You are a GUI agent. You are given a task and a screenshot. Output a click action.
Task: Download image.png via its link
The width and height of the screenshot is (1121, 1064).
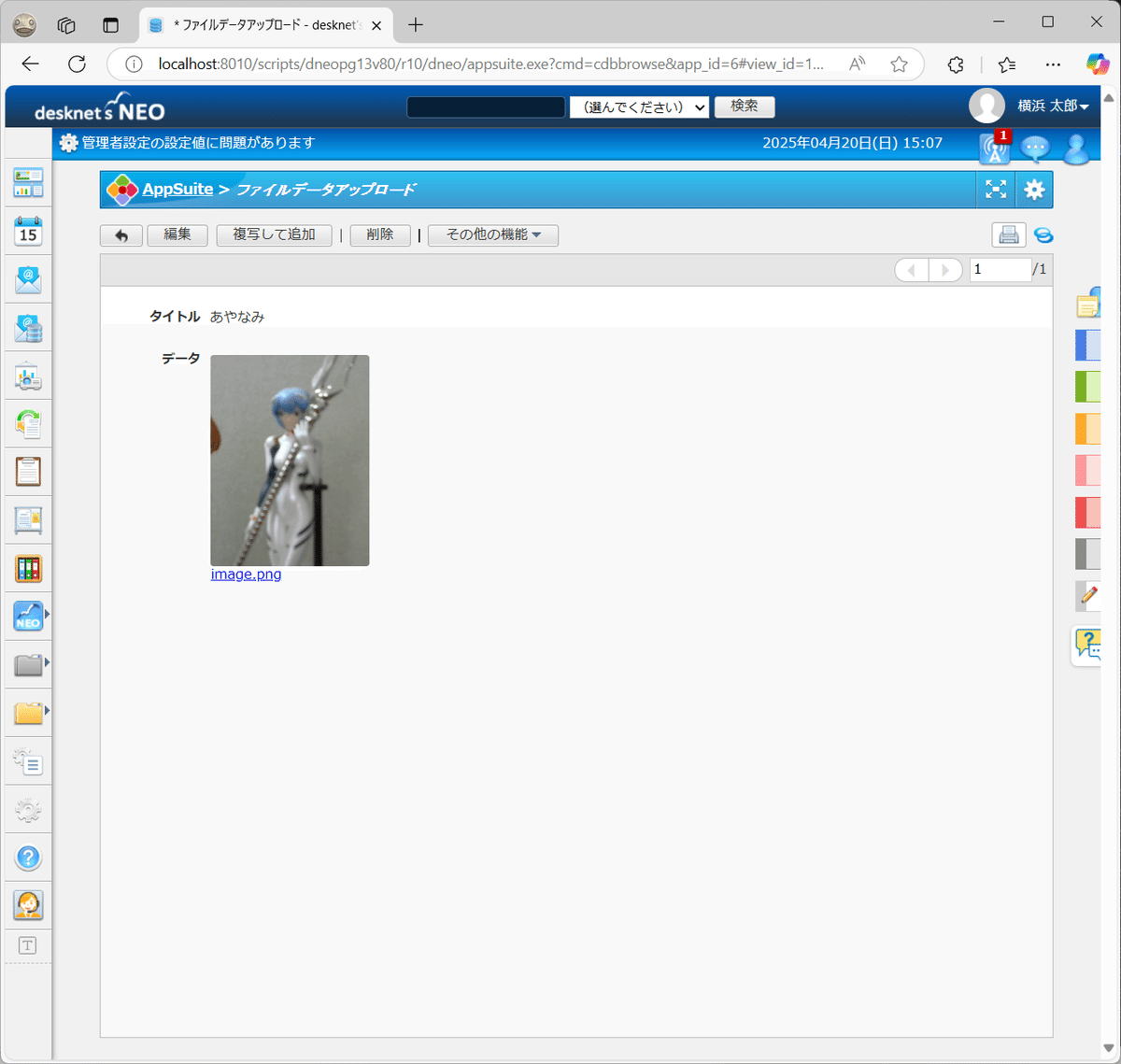point(246,574)
